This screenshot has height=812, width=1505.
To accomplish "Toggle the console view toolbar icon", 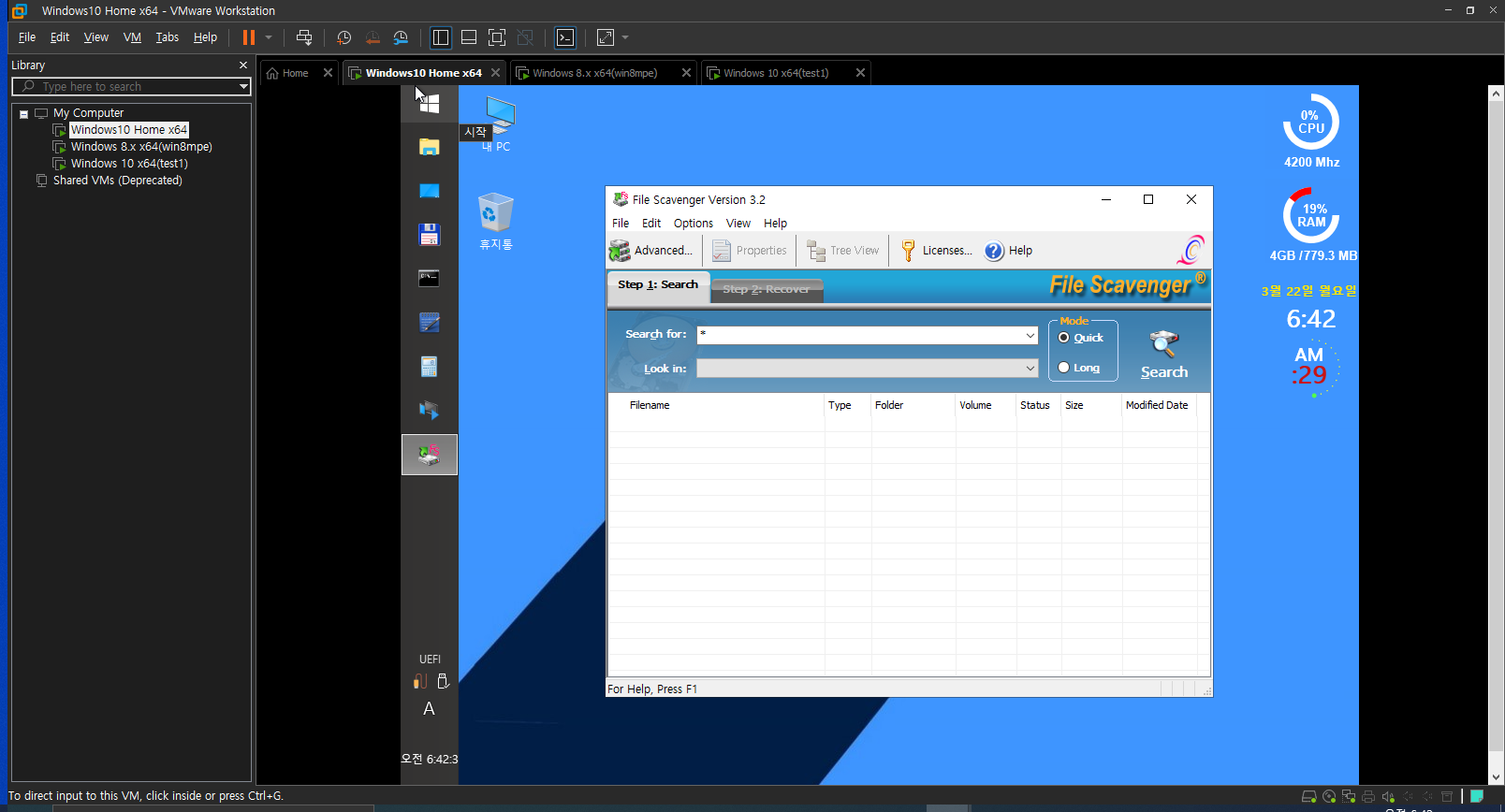I will tap(565, 37).
